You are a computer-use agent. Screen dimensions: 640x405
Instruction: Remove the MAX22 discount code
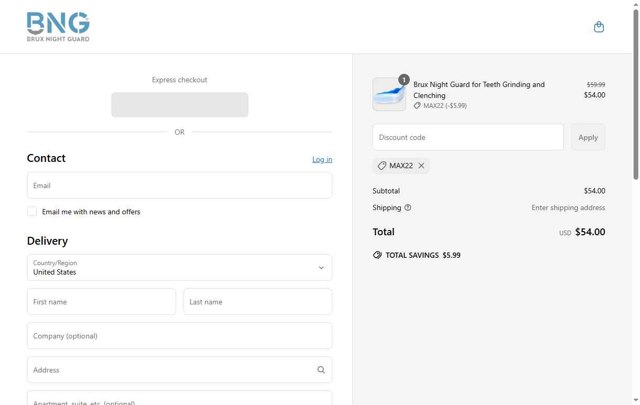pos(421,166)
